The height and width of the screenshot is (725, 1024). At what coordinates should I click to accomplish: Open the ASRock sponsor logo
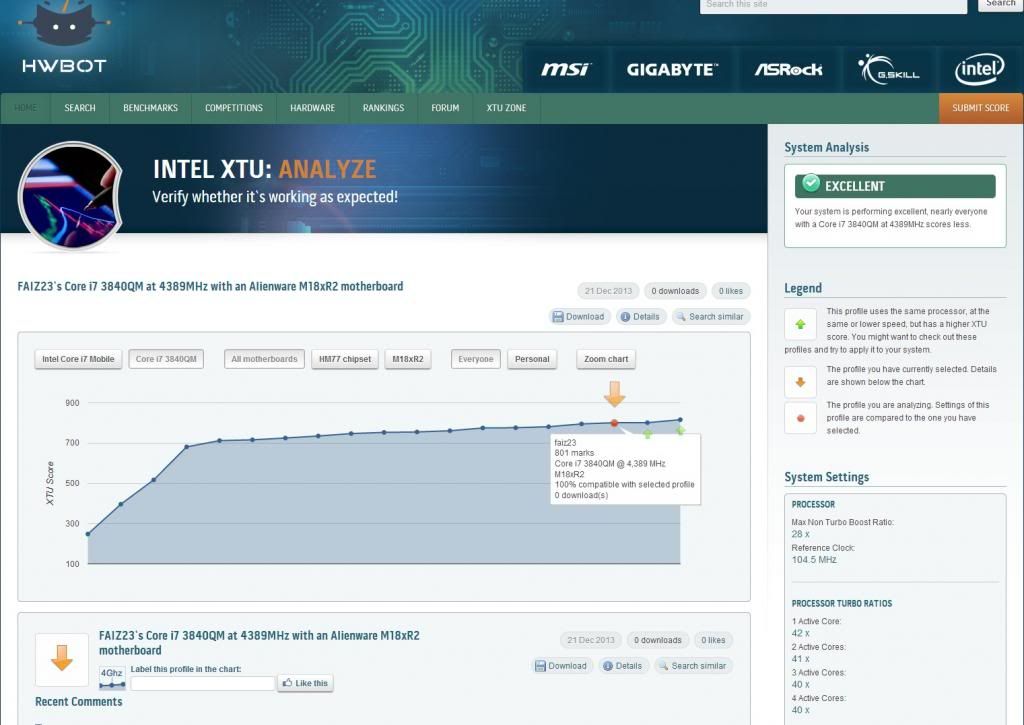[788, 69]
